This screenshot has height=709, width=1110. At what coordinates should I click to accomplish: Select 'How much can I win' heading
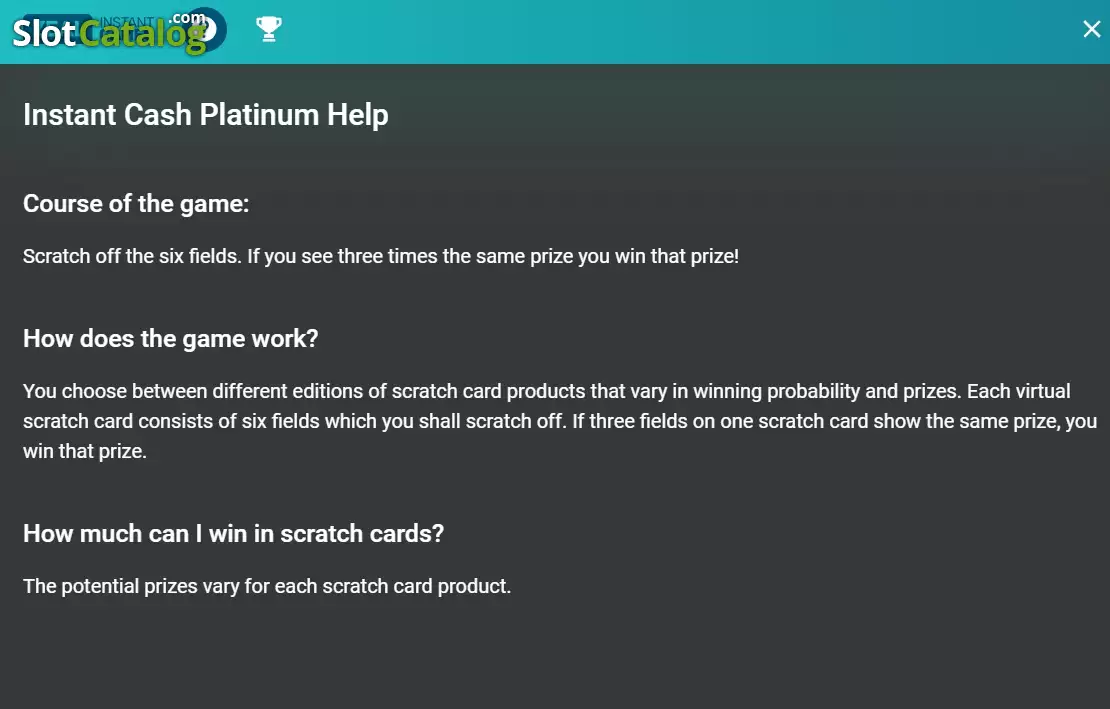(233, 534)
